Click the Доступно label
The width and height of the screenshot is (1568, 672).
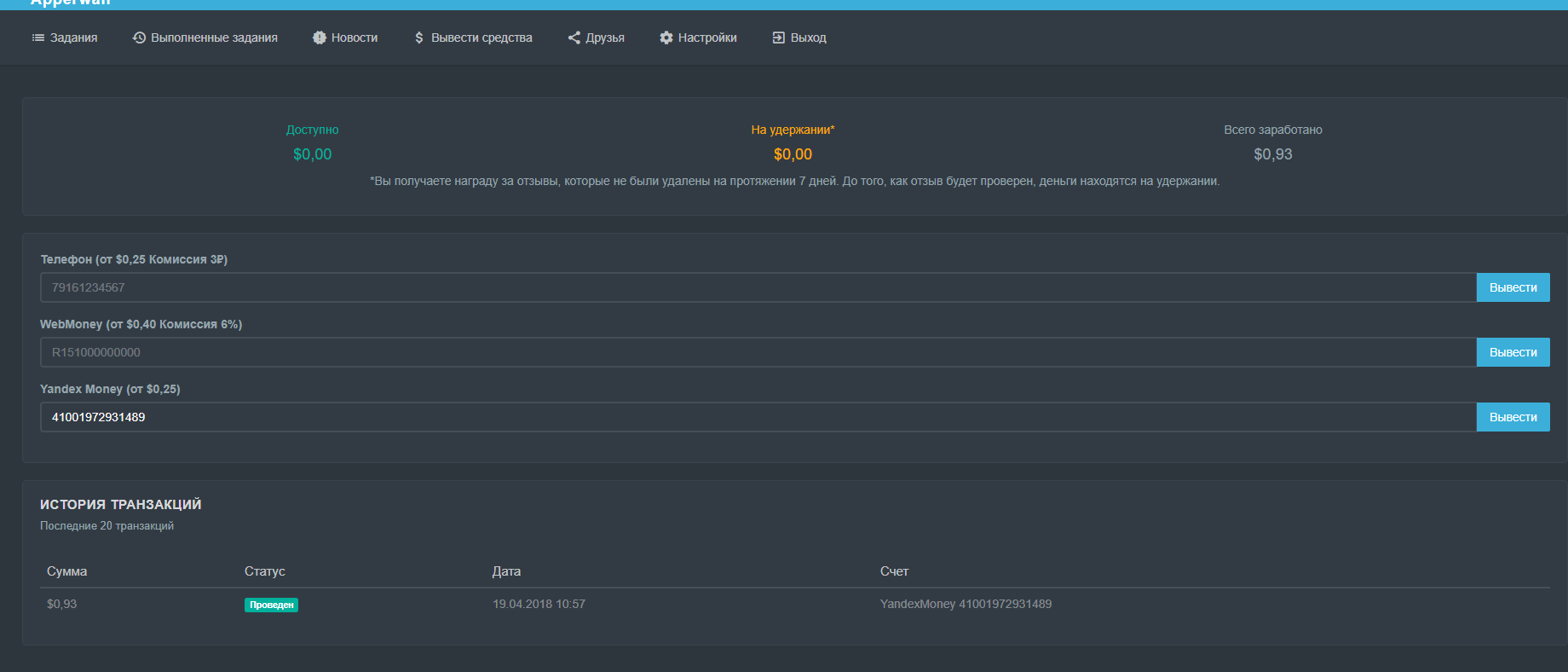[x=313, y=130]
